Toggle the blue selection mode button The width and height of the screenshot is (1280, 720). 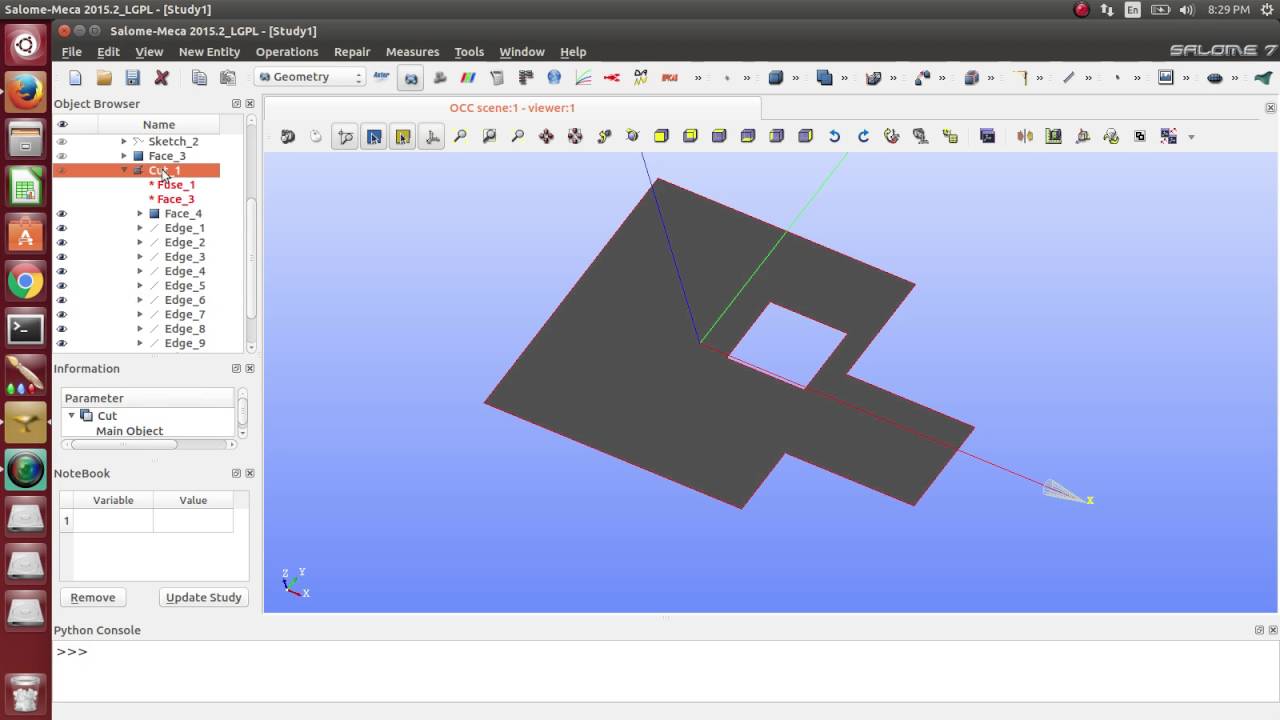click(374, 136)
